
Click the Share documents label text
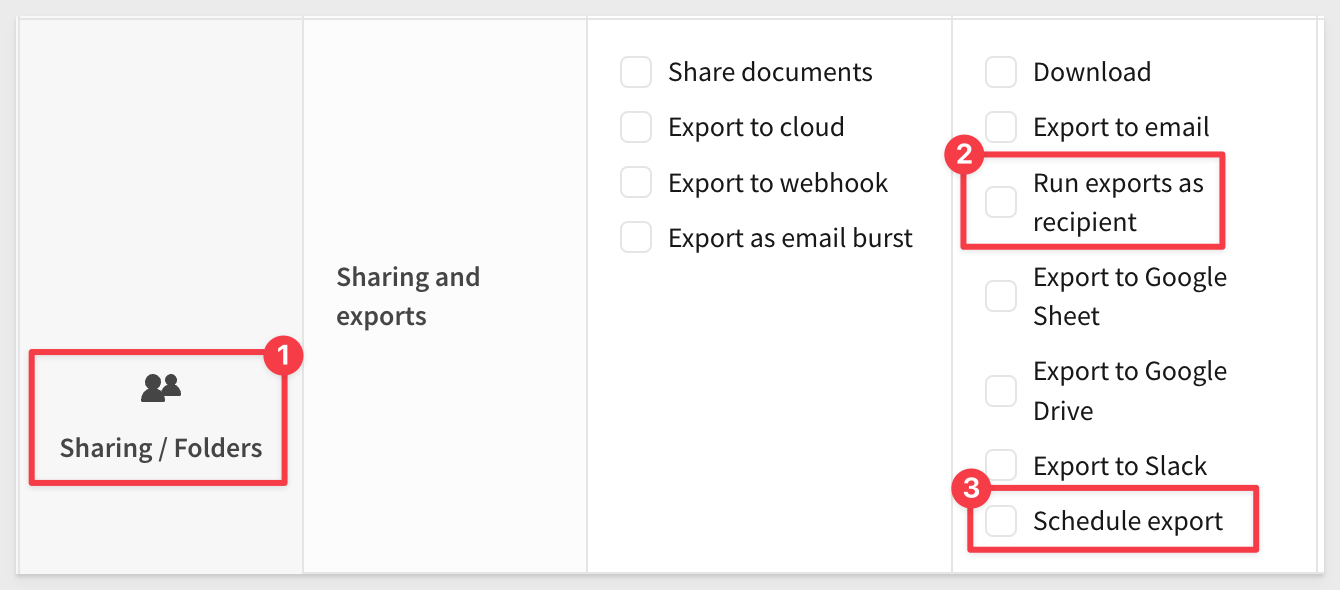point(770,72)
